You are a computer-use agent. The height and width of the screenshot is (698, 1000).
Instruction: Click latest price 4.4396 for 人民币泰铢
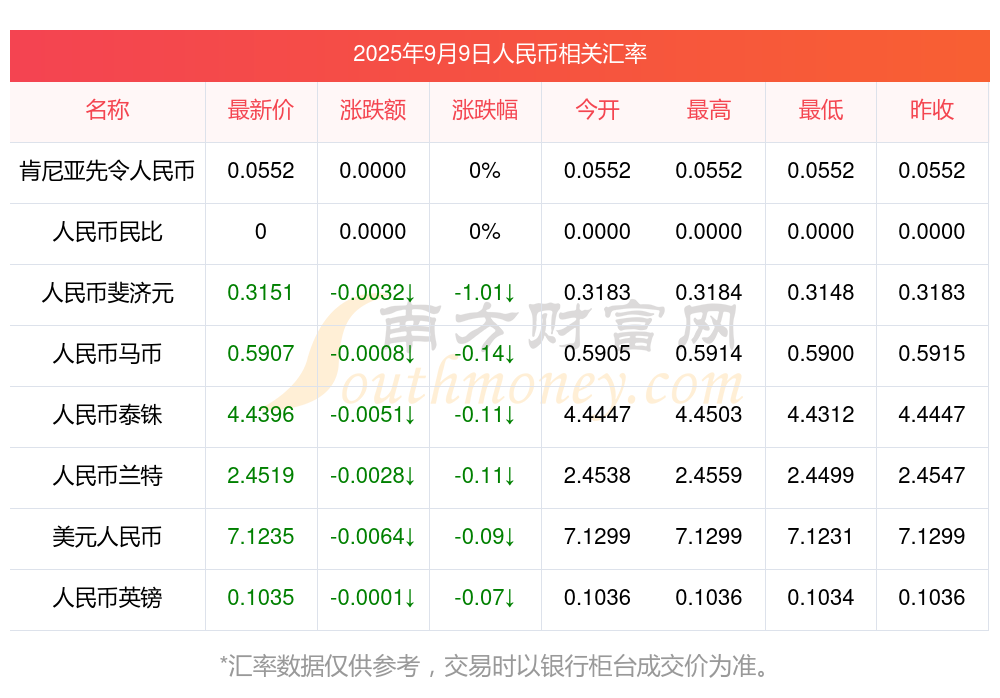pyautogui.click(x=261, y=414)
